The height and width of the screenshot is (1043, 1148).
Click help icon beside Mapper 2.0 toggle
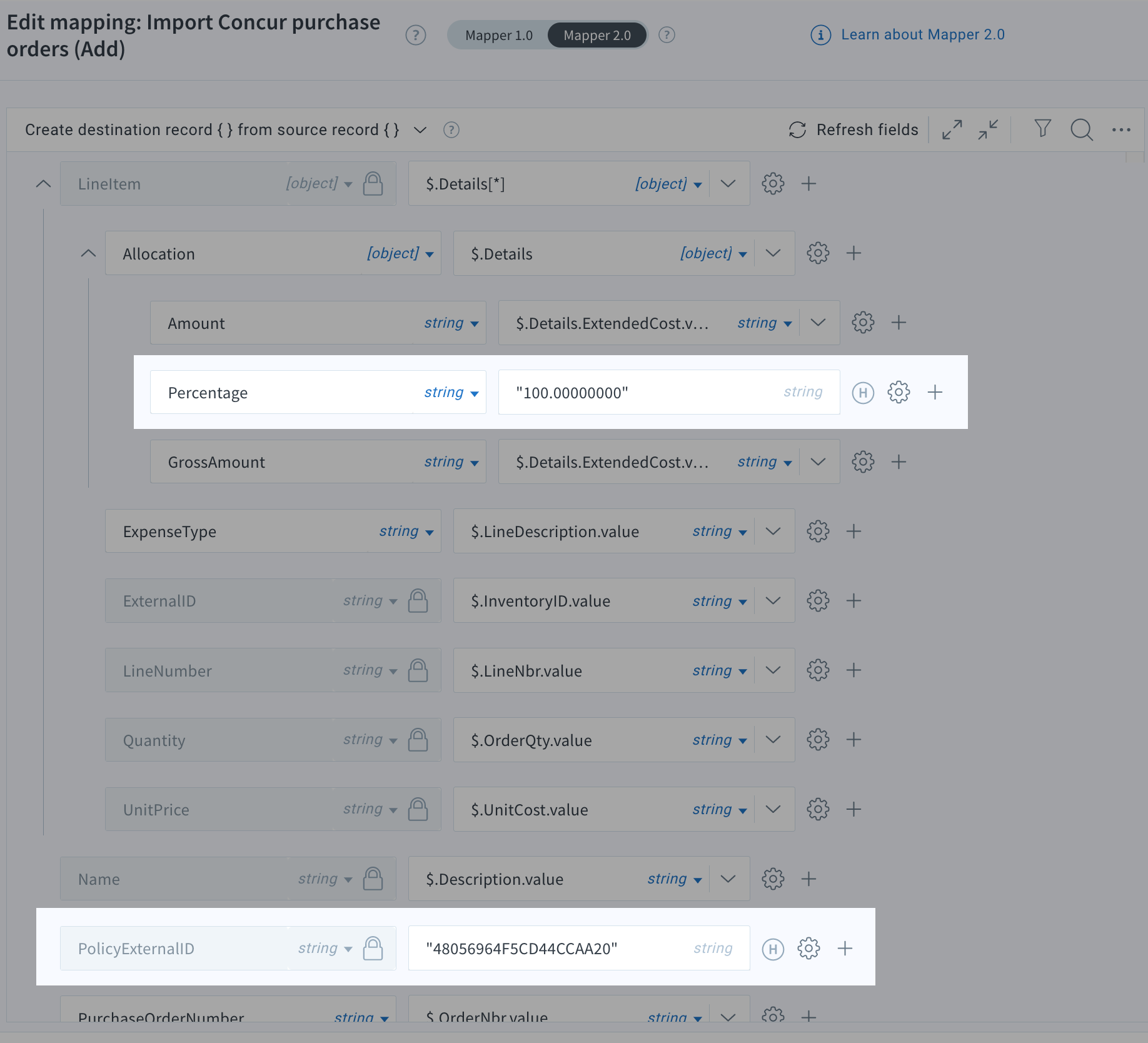point(667,35)
